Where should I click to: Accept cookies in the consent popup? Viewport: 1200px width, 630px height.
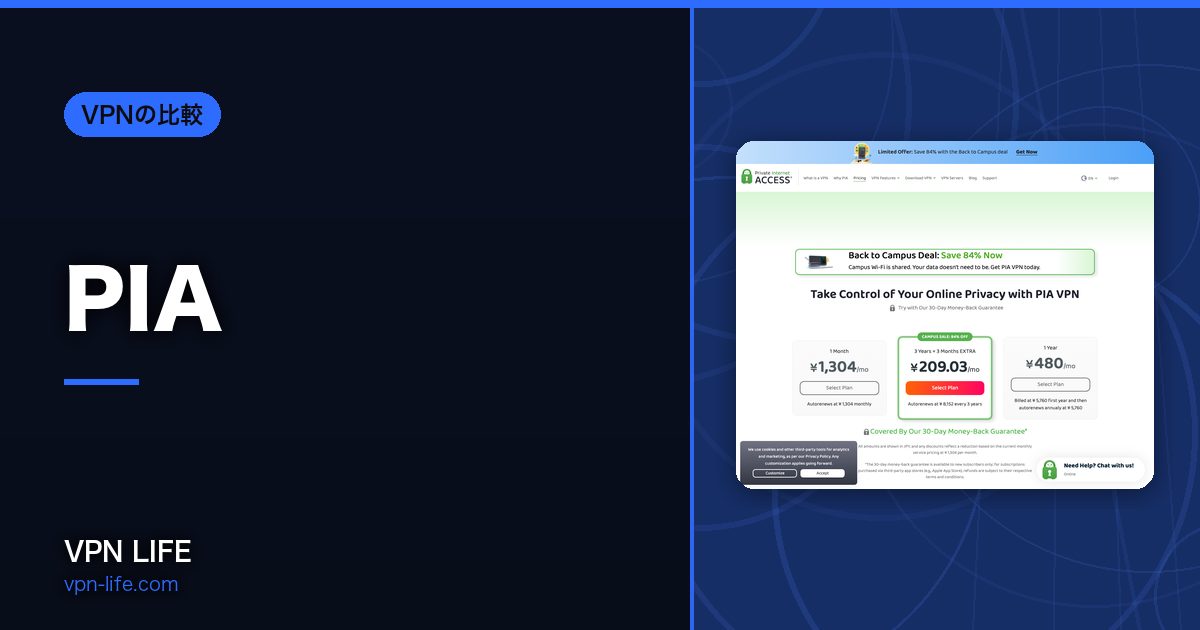point(822,473)
